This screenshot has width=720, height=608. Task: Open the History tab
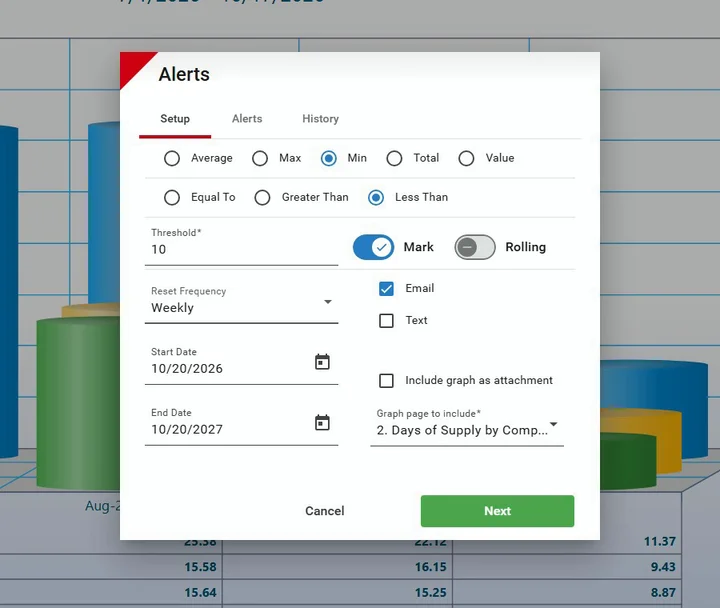click(321, 119)
